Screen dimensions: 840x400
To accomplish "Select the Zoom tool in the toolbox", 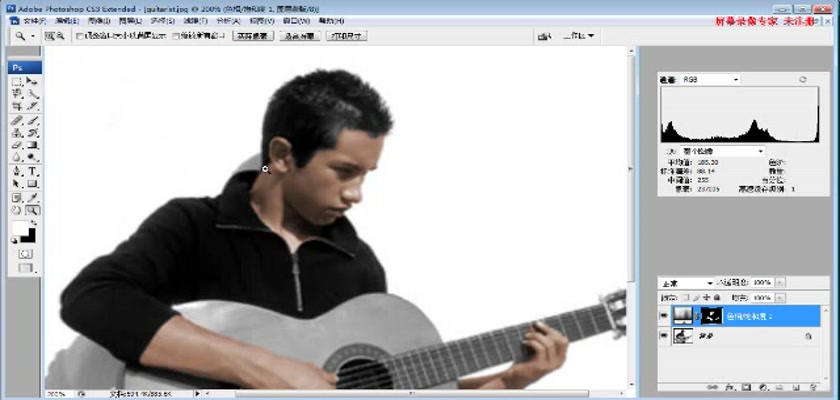I will [x=32, y=210].
